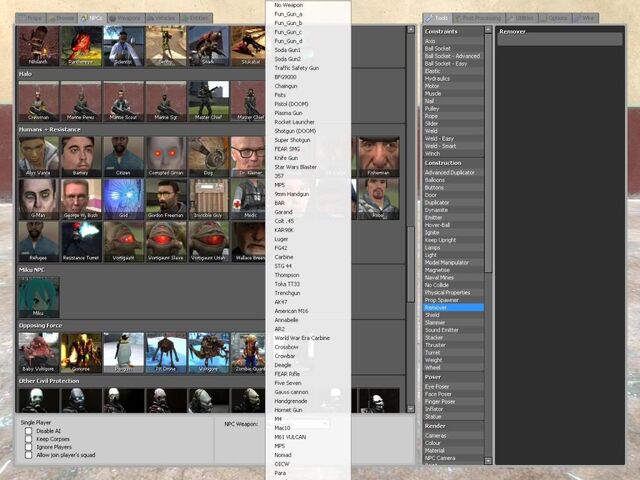The width and height of the screenshot is (640, 480).
Task: Spawn the Scientist NPC
Action: (x=123, y=46)
